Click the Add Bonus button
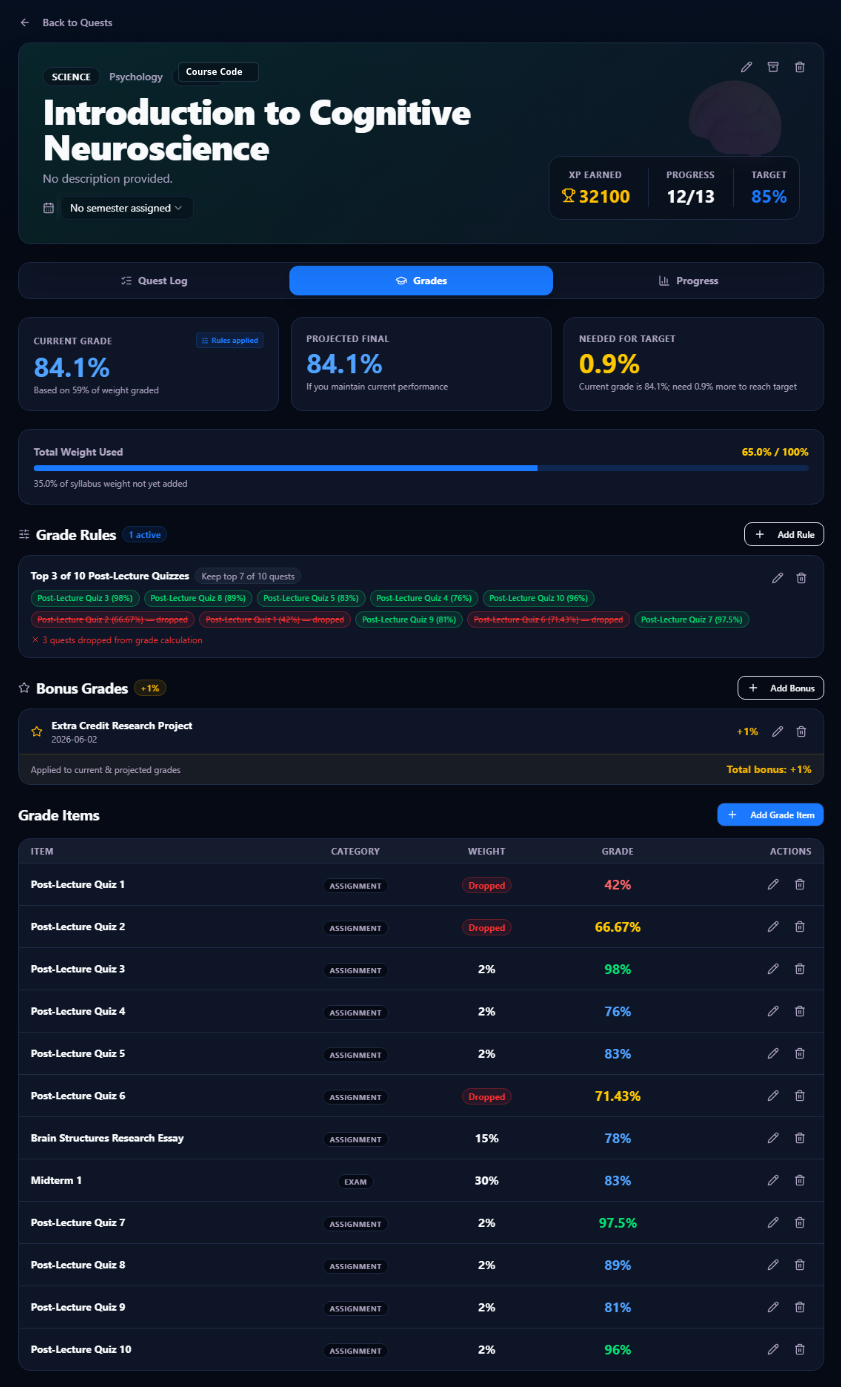841x1387 pixels. (781, 688)
